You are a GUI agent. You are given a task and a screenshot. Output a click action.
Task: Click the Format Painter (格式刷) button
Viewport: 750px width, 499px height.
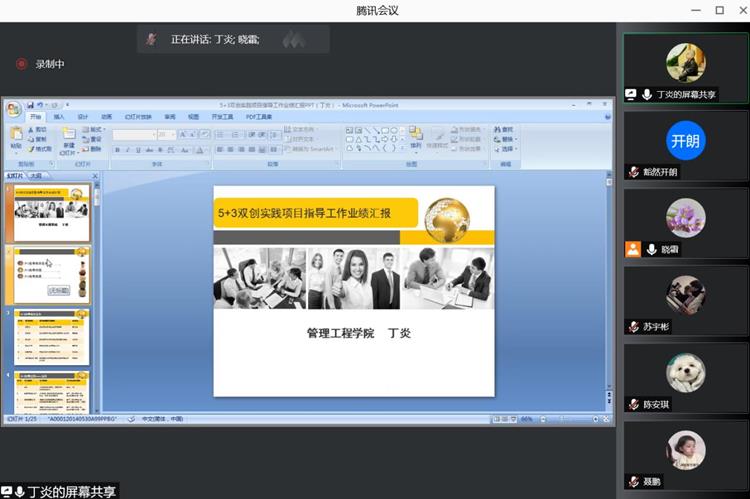click(x=40, y=149)
